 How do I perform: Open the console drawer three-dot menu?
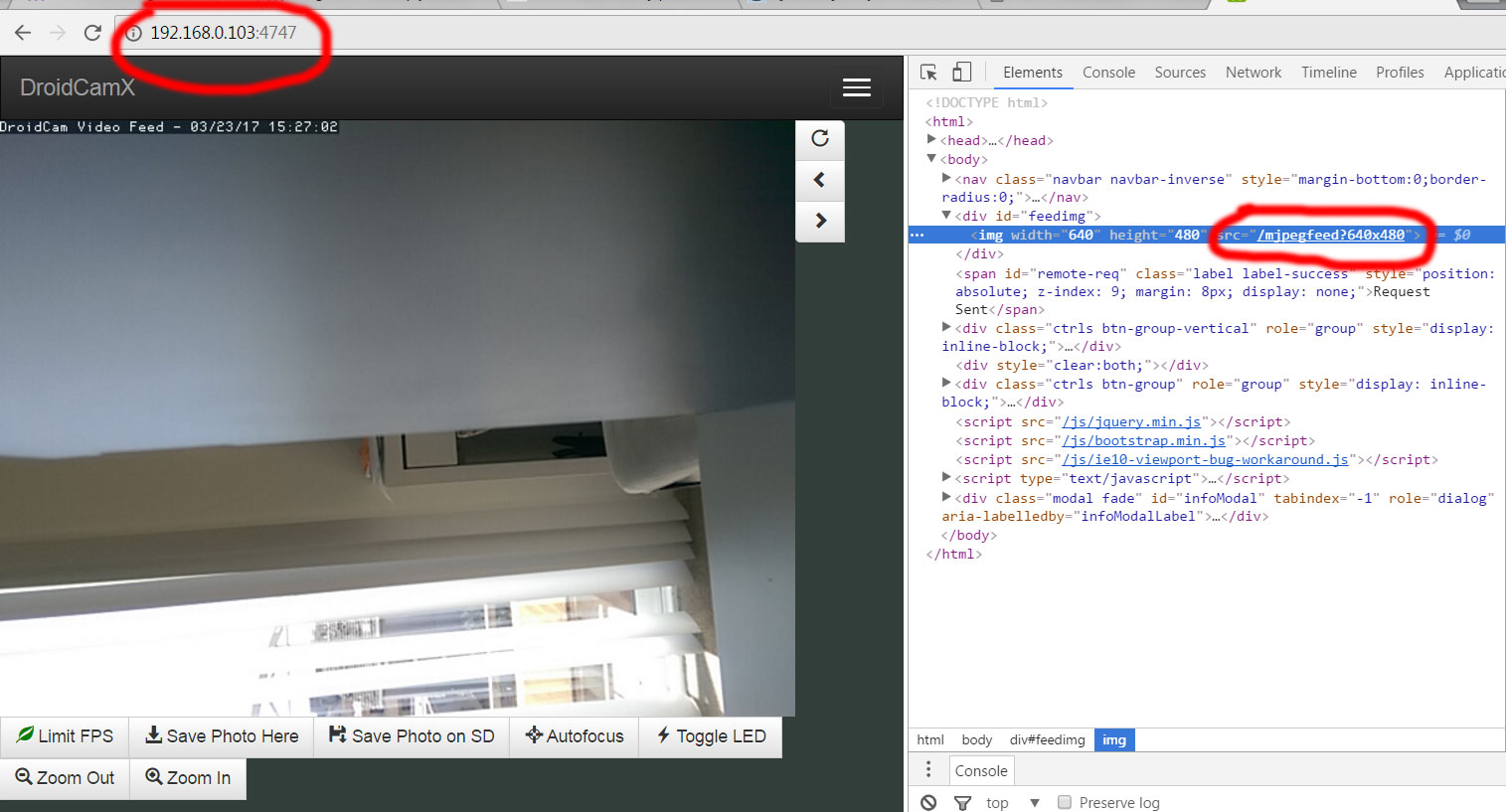928,770
